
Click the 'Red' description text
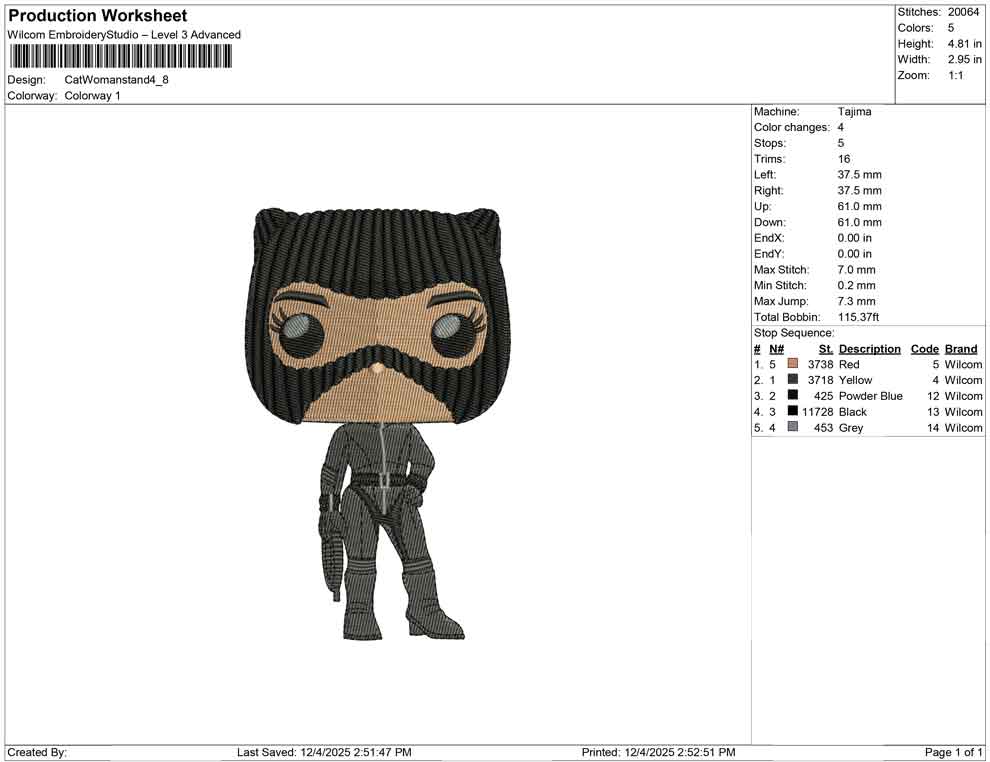click(849, 364)
